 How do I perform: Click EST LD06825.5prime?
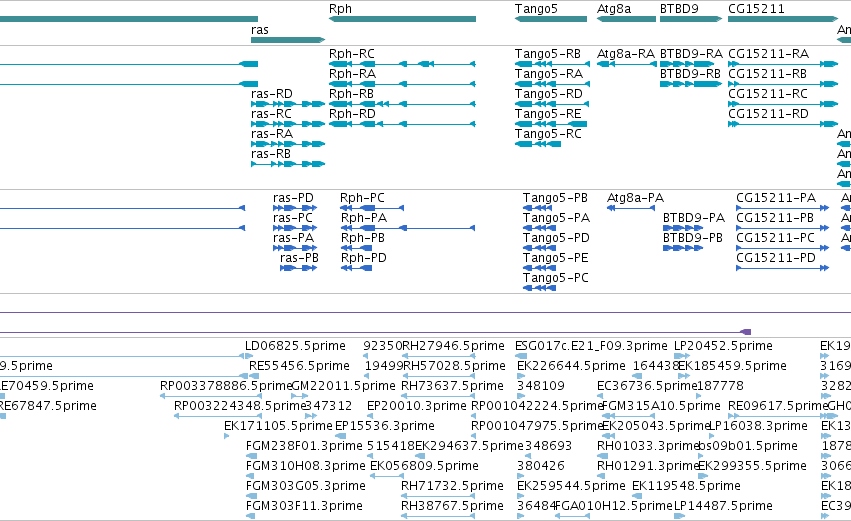(x=295, y=346)
